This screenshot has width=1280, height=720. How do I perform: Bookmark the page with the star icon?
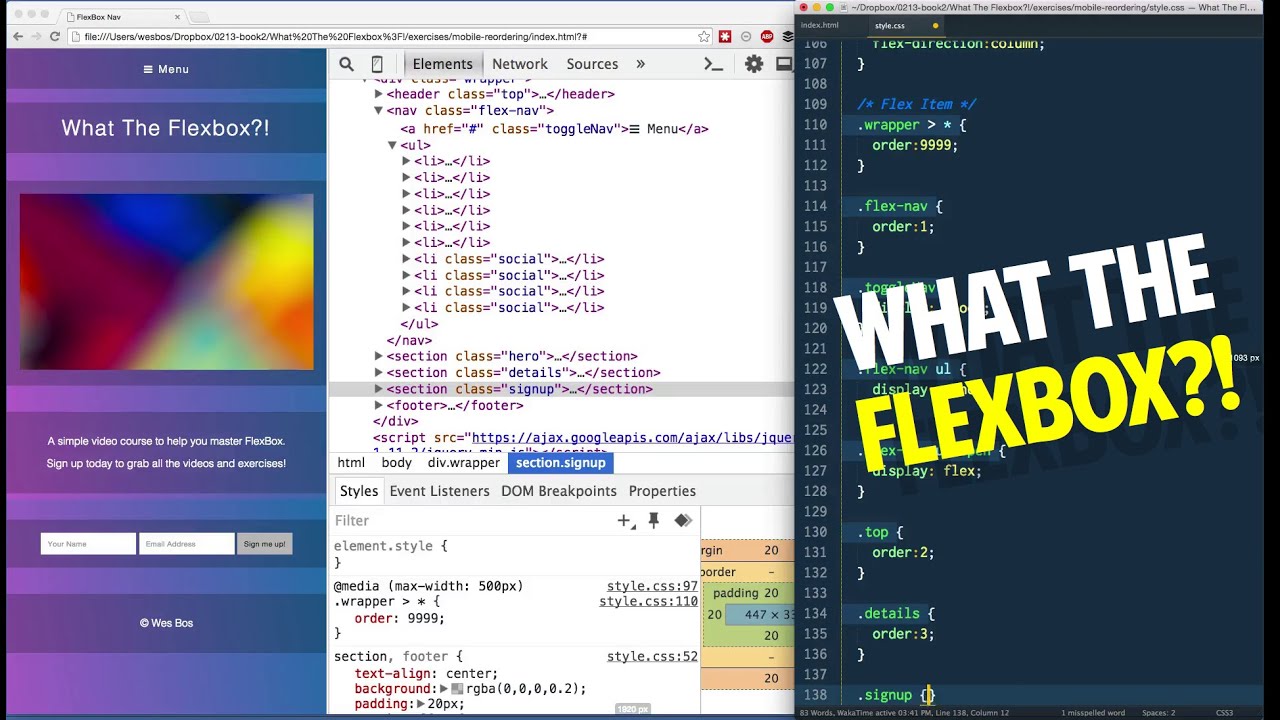point(704,37)
